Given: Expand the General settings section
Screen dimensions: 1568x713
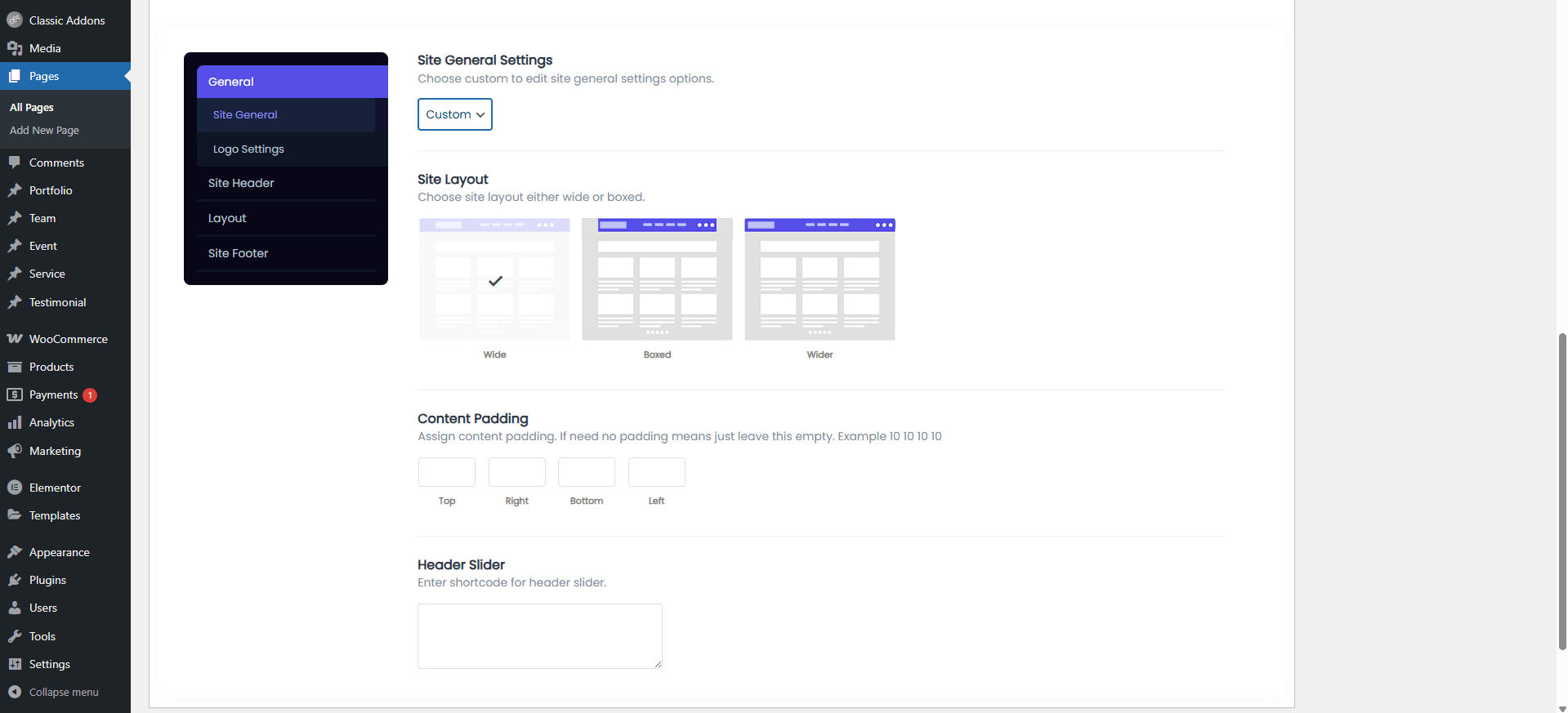Looking at the screenshot, I should (x=292, y=82).
